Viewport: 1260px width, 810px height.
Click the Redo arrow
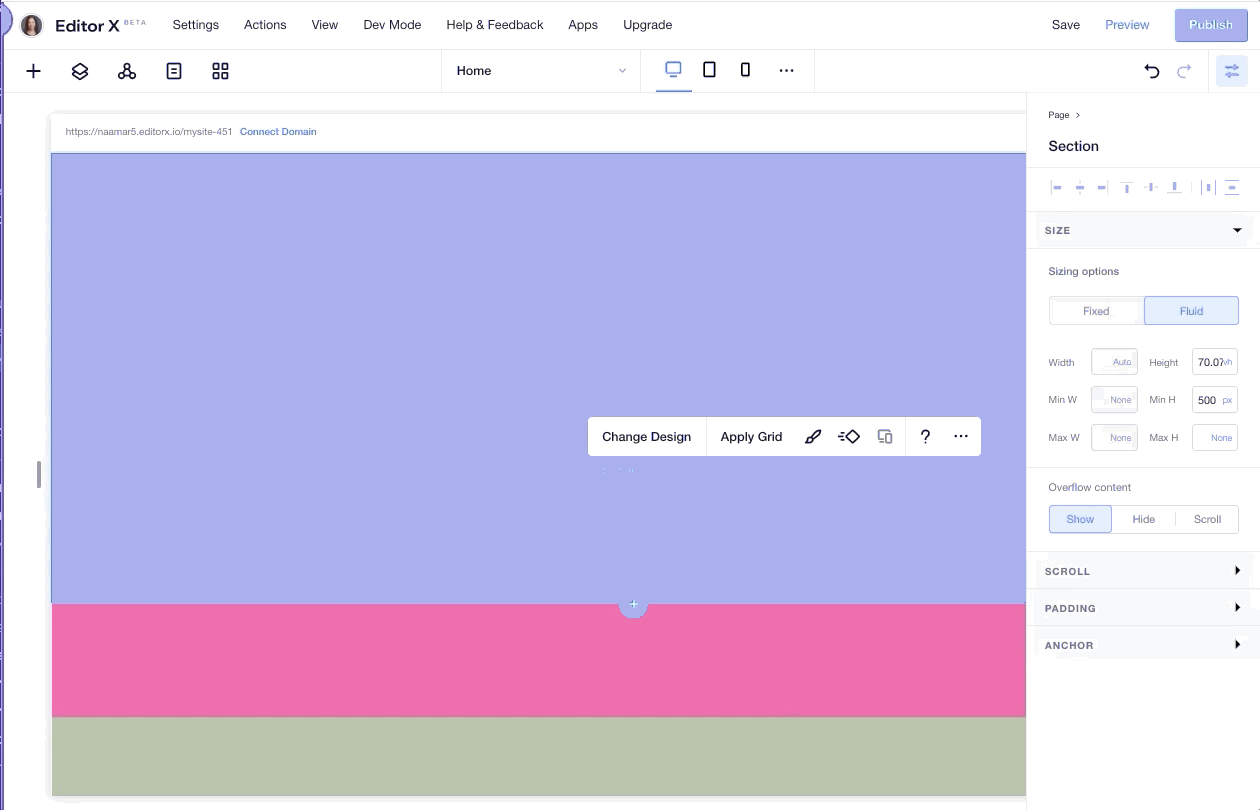coord(1185,71)
